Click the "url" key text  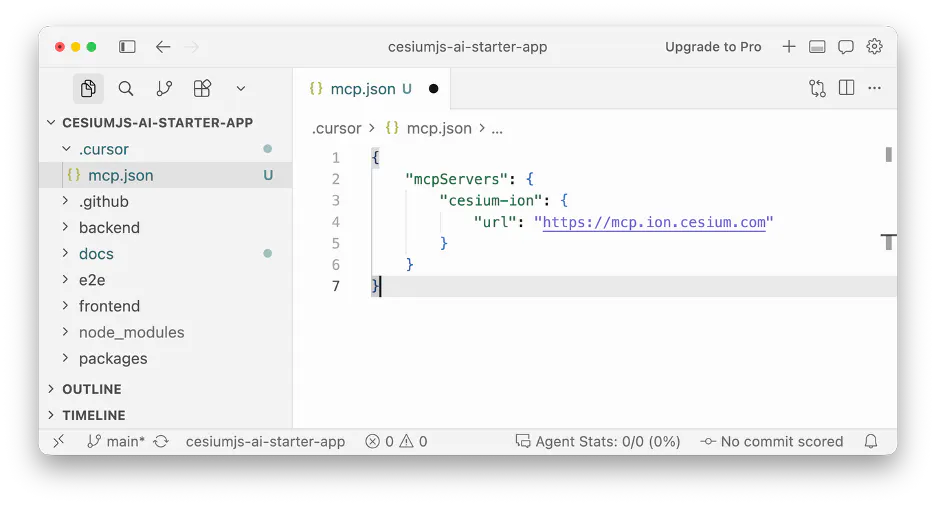tap(495, 222)
